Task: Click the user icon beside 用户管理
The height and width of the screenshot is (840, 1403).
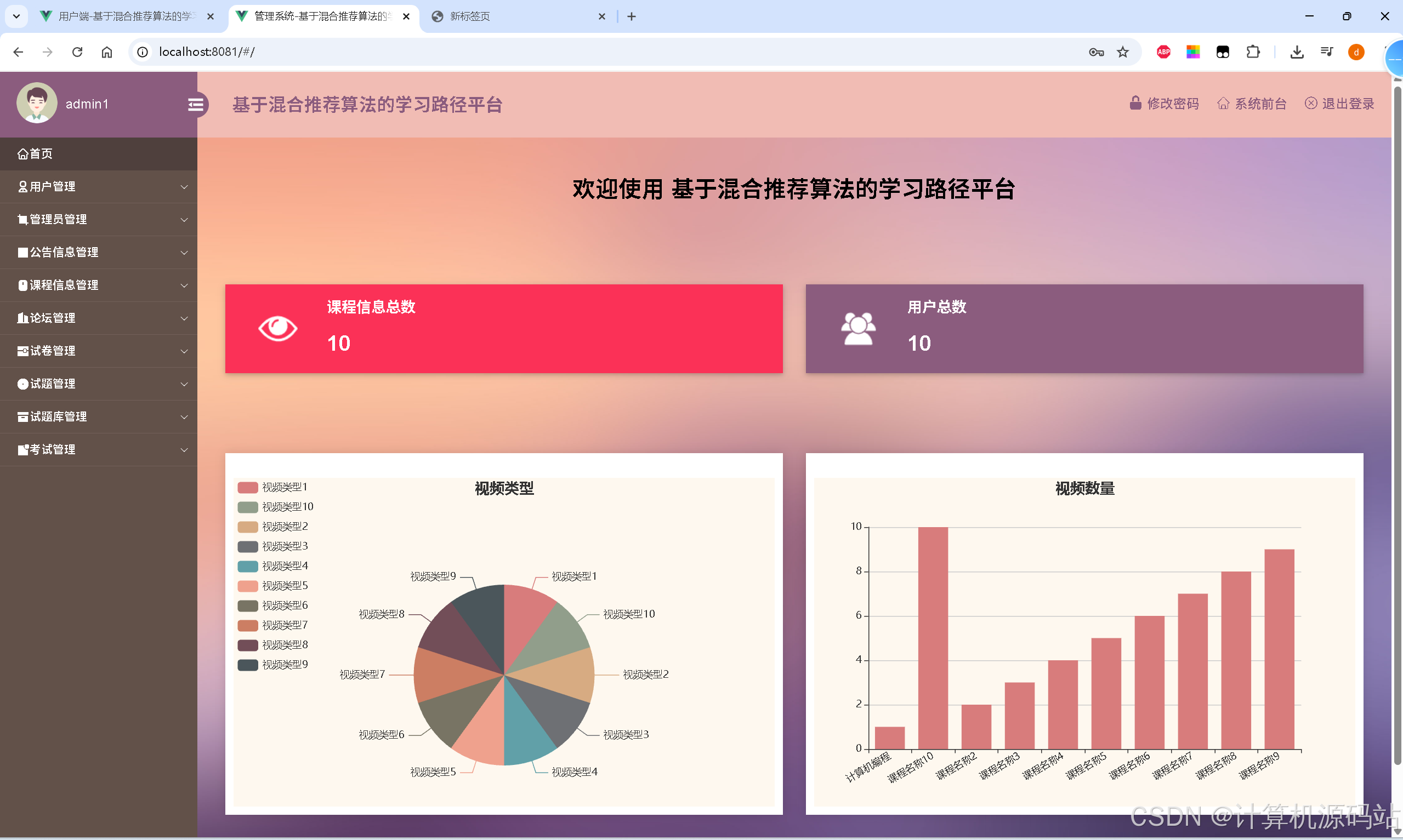Action: click(22, 186)
